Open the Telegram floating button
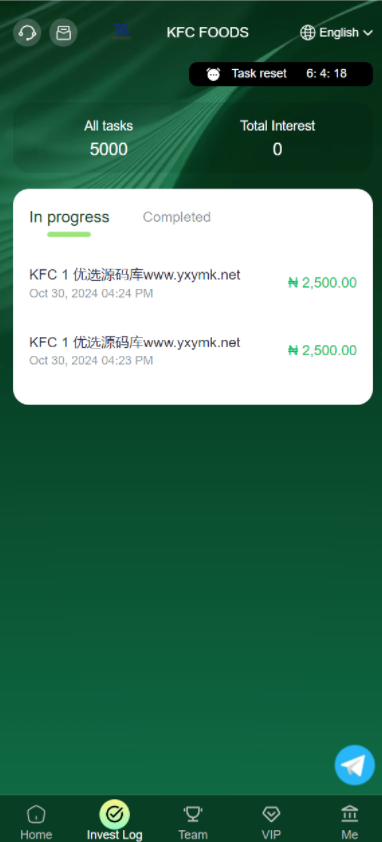 (355, 765)
